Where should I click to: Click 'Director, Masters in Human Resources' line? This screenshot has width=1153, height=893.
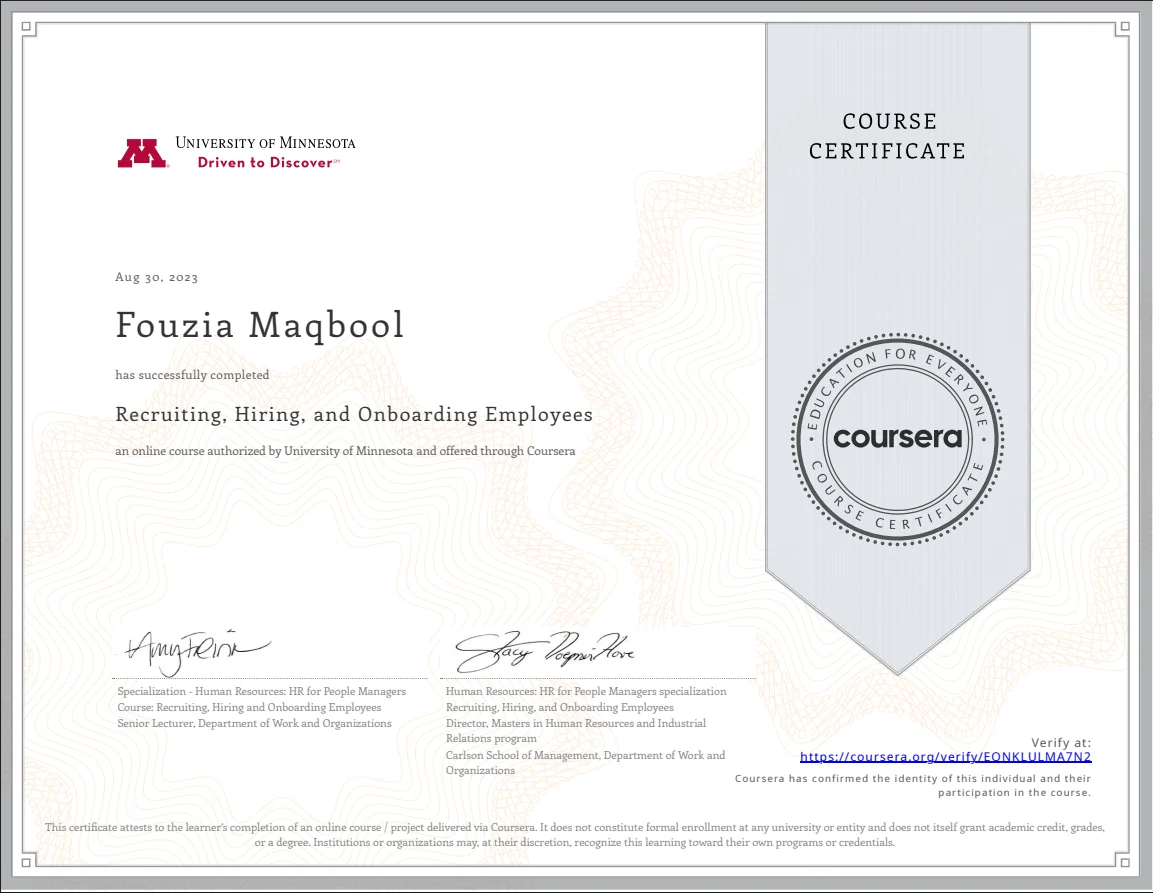[576, 731]
